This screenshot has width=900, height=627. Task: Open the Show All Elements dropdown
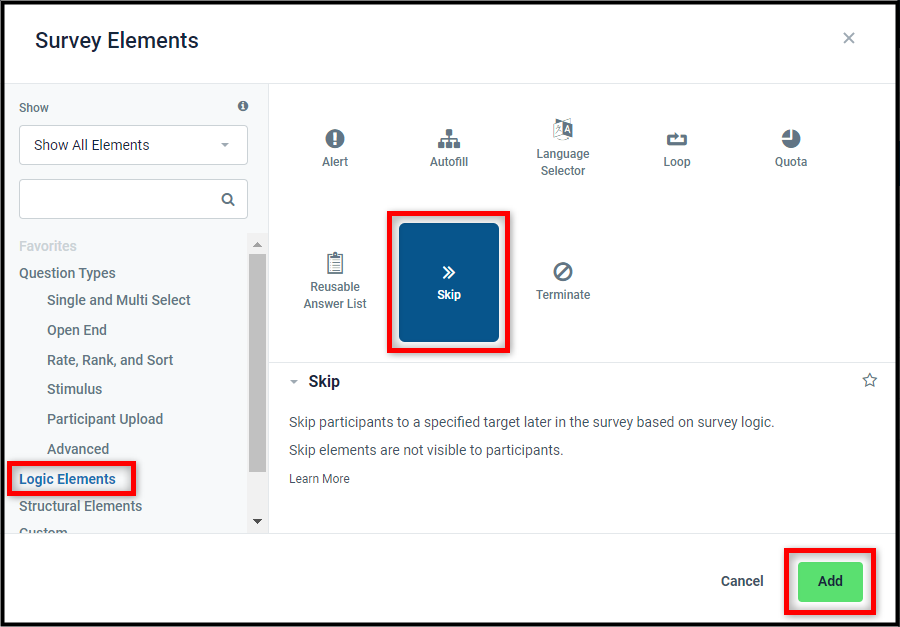click(133, 145)
